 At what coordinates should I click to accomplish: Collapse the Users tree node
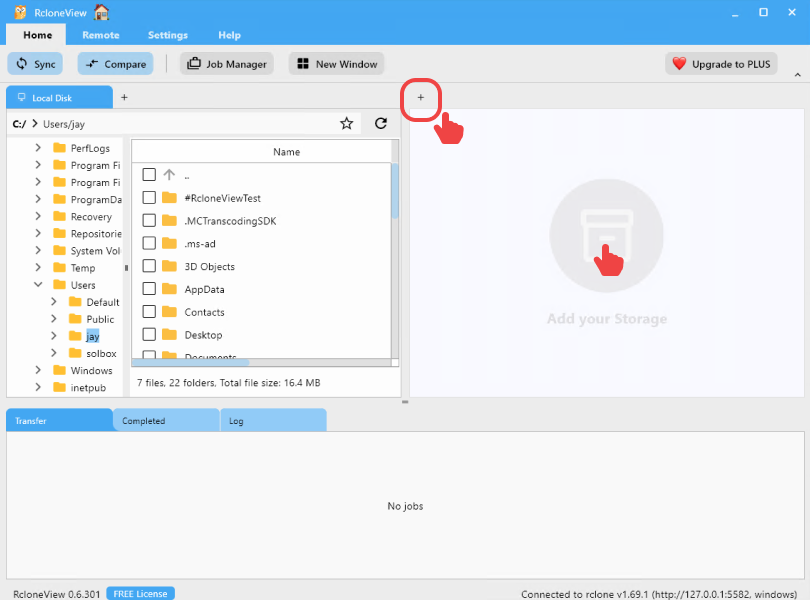coord(38,285)
